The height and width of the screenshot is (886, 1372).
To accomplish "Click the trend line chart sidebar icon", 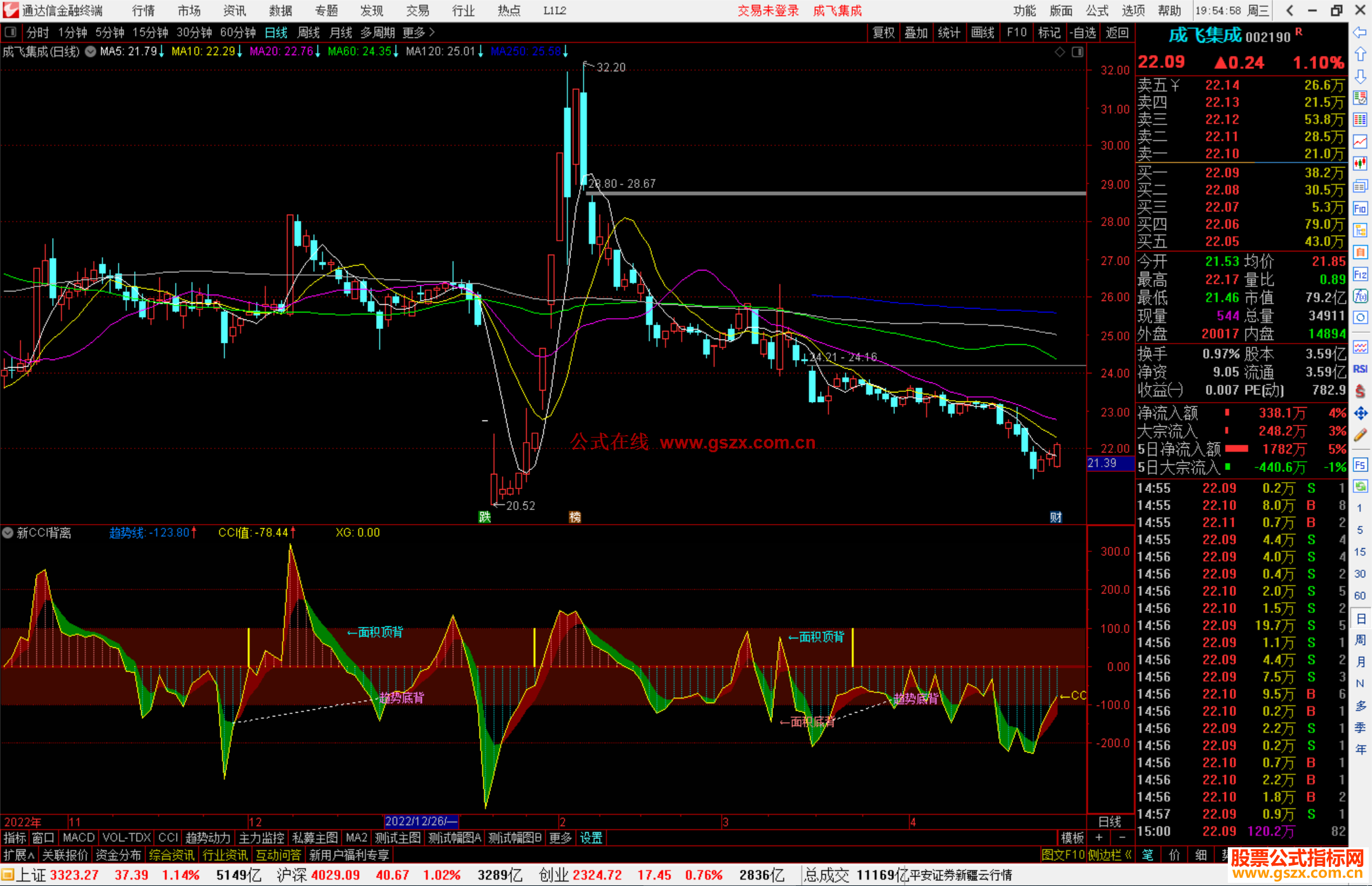I will [1360, 142].
